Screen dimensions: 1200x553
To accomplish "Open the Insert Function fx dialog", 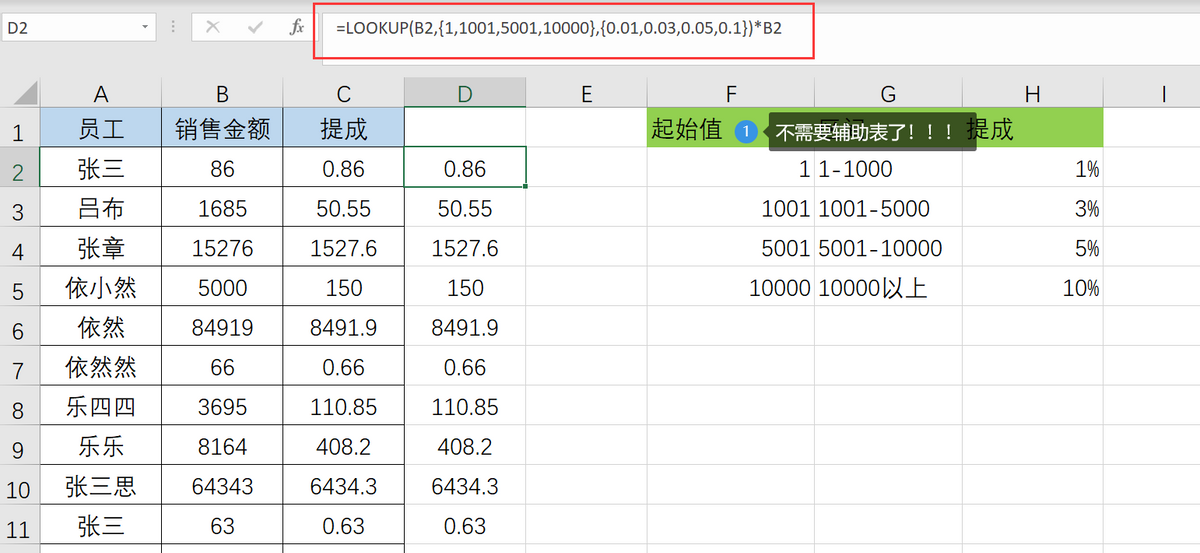I will point(297,27).
